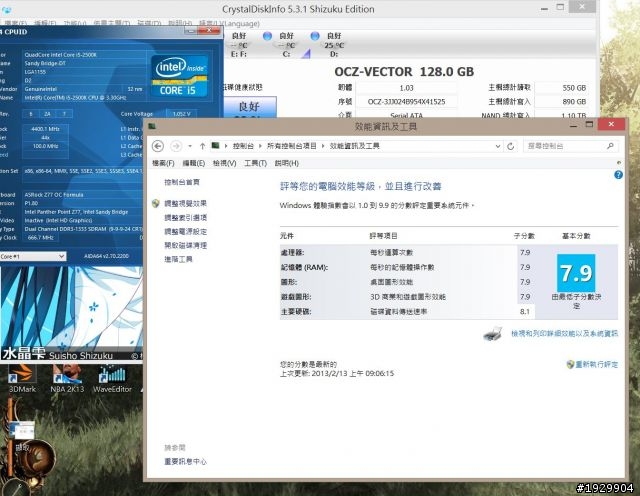
Task: Open the WaveEditor desktop shortcut
Action: coord(112,378)
